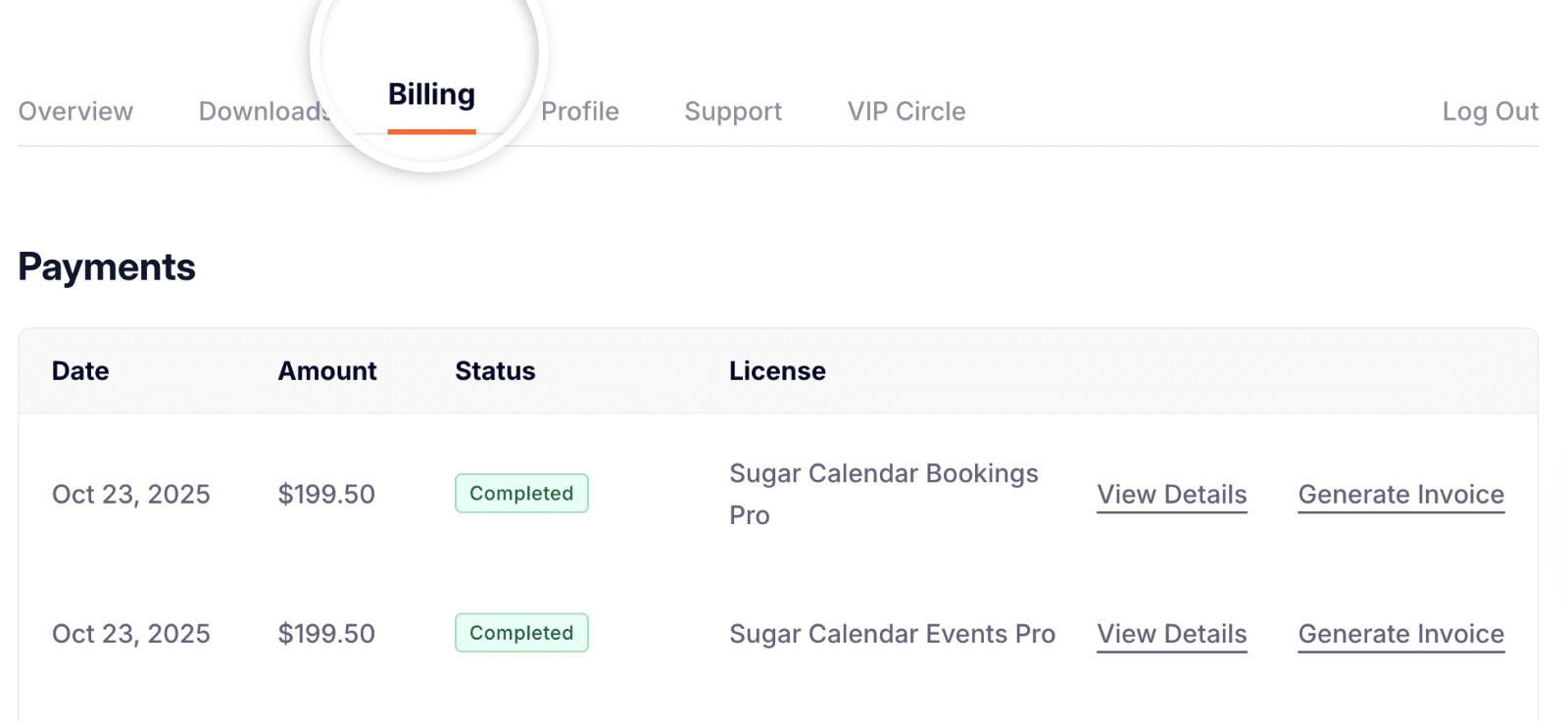The width and height of the screenshot is (1568, 721).
Task: Click the Completed badge for Events Pro
Action: (x=520, y=633)
